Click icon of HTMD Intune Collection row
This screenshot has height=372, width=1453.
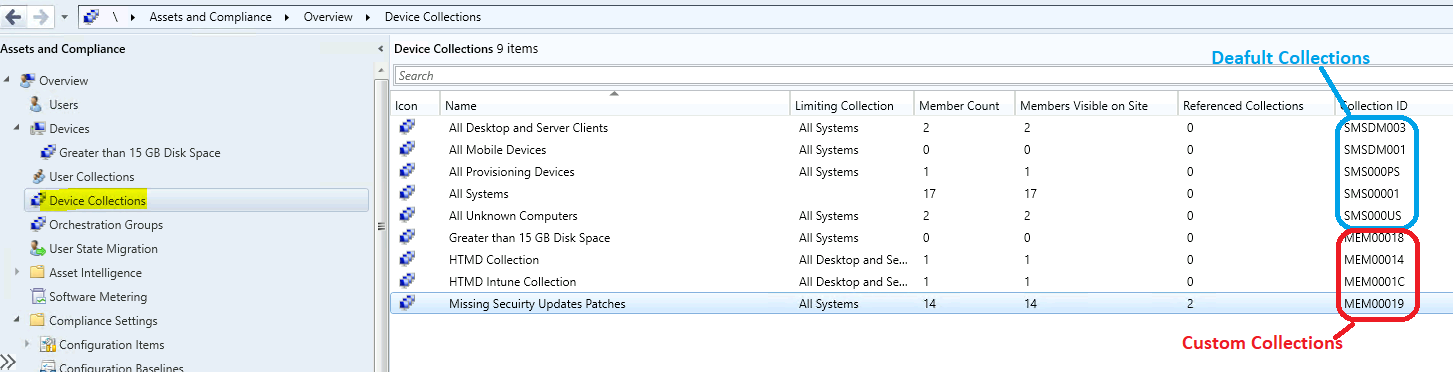point(407,281)
